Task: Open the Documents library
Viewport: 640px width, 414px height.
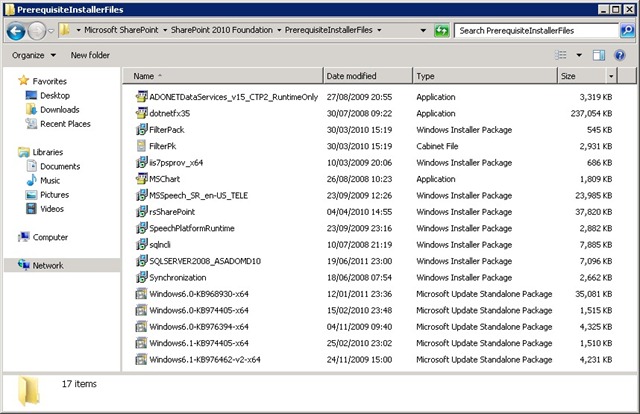Action: [x=60, y=166]
